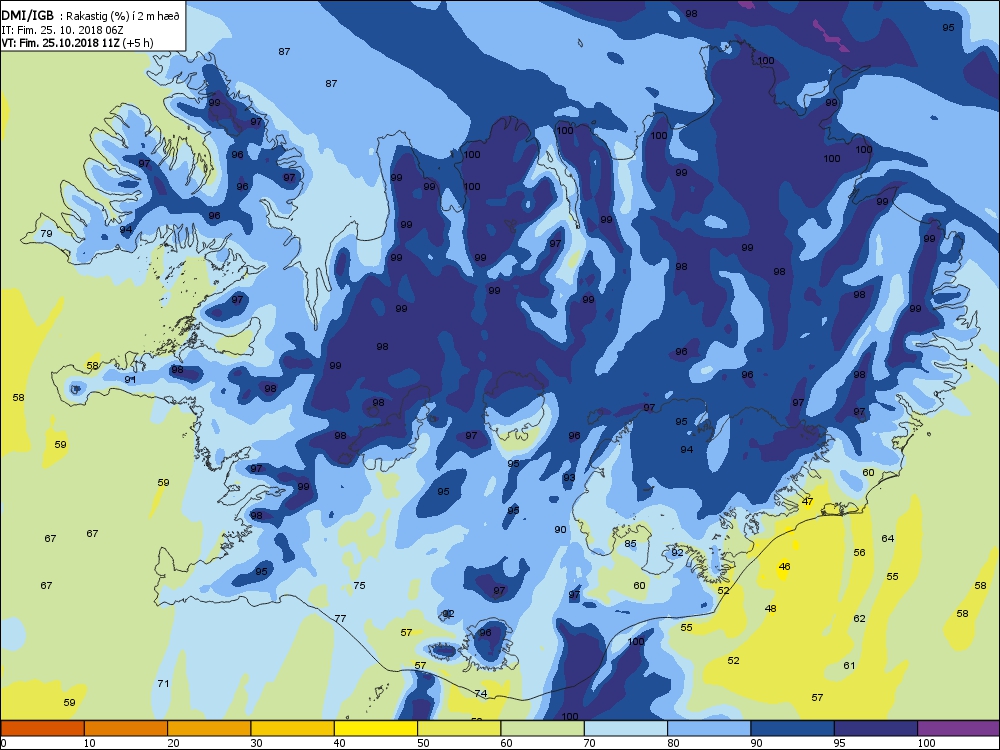Select the bright yellow 40–50 legend swatch
Viewport: 1000px width, 750px height.
pos(376,728)
